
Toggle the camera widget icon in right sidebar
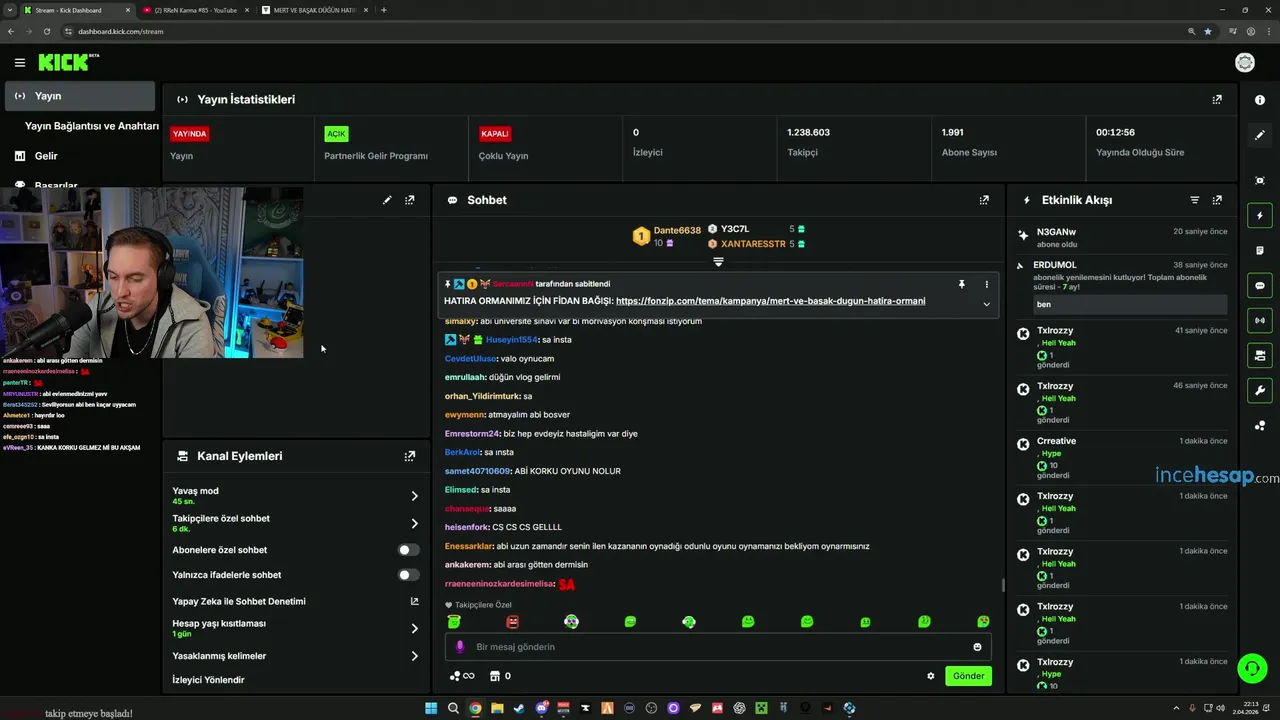coord(1260,355)
